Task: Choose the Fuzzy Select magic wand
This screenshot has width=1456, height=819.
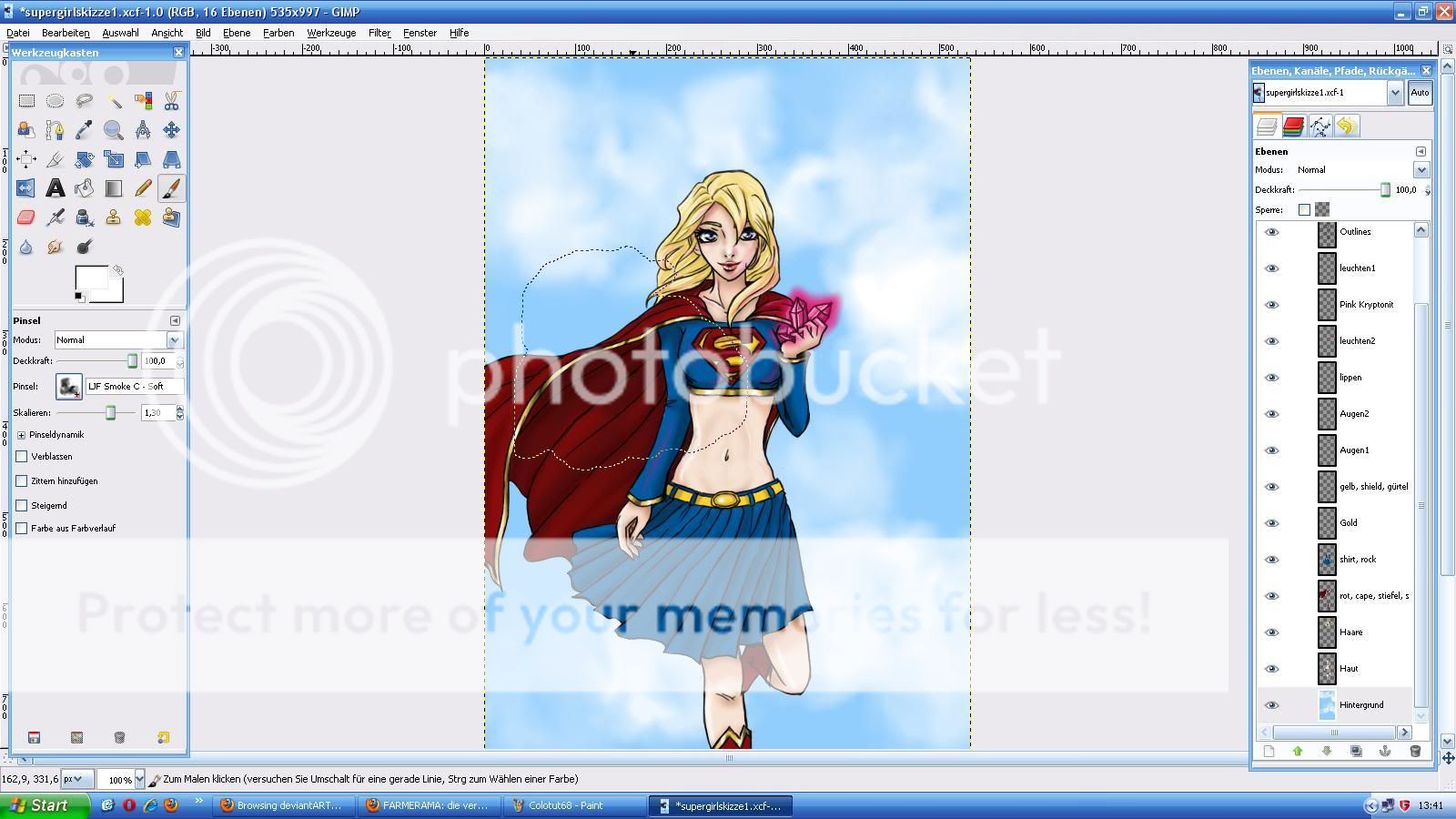Action: click(x=113, y=101)
